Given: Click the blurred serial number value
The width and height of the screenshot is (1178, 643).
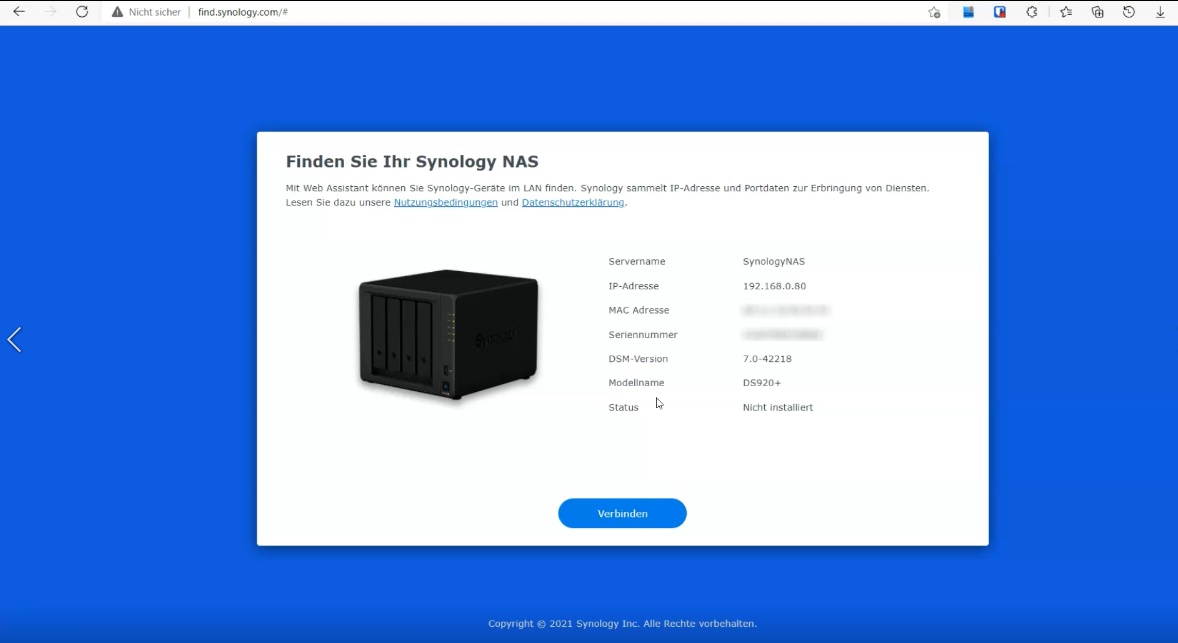Looking at the screenshot, I should [782, 335].
